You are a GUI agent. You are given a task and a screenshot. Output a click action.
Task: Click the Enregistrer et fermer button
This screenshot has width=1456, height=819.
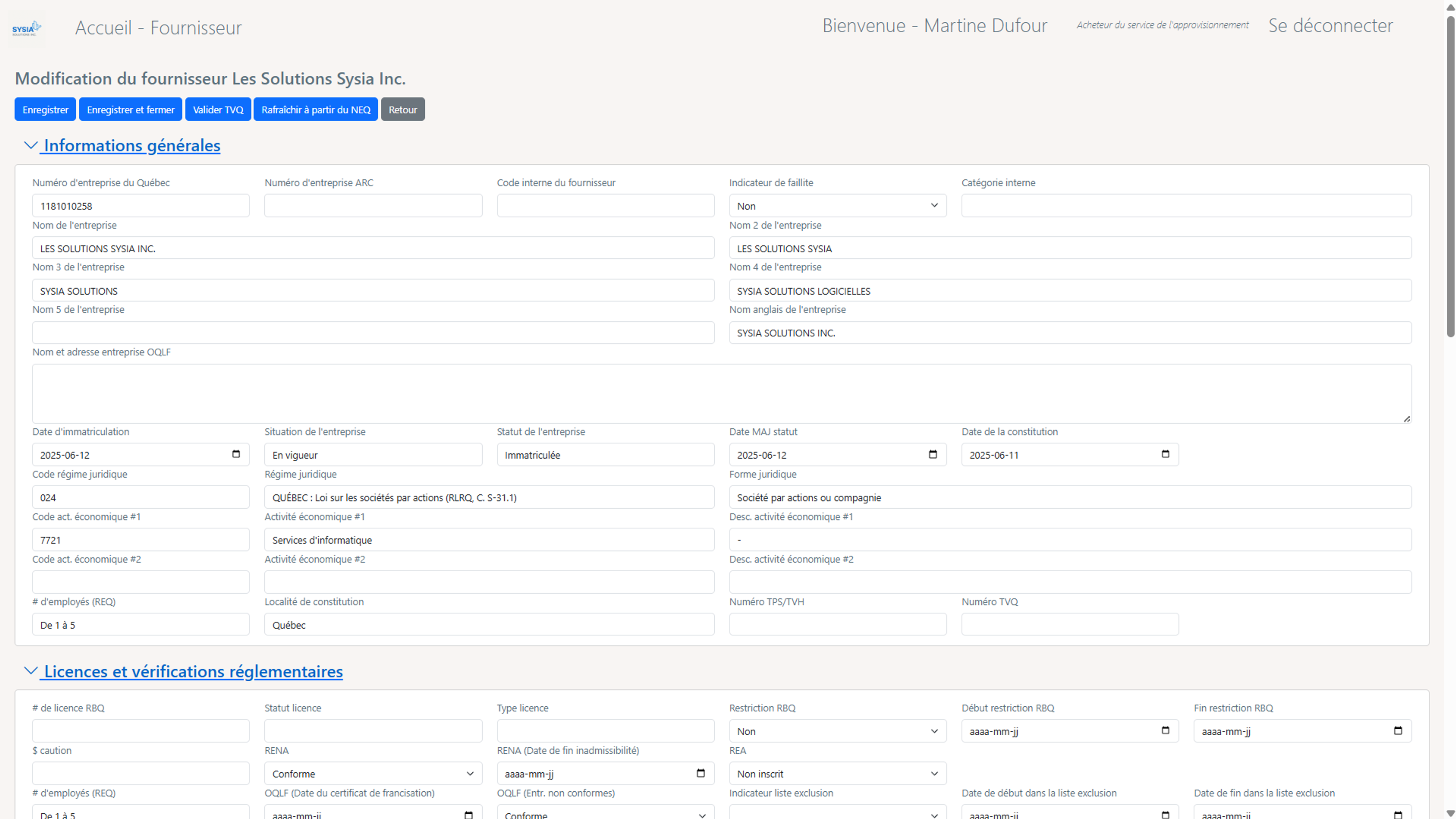coord(130,110)
